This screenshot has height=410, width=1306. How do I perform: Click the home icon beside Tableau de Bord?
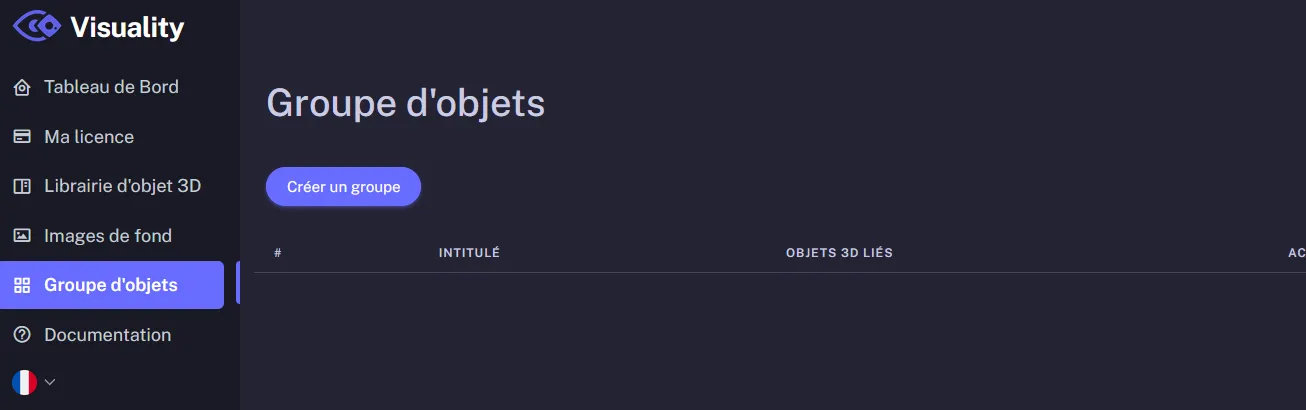coord(22,88)
